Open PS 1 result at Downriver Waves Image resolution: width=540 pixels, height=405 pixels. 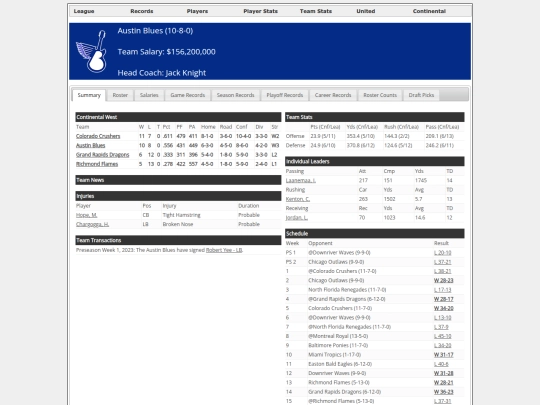[443, 252]
